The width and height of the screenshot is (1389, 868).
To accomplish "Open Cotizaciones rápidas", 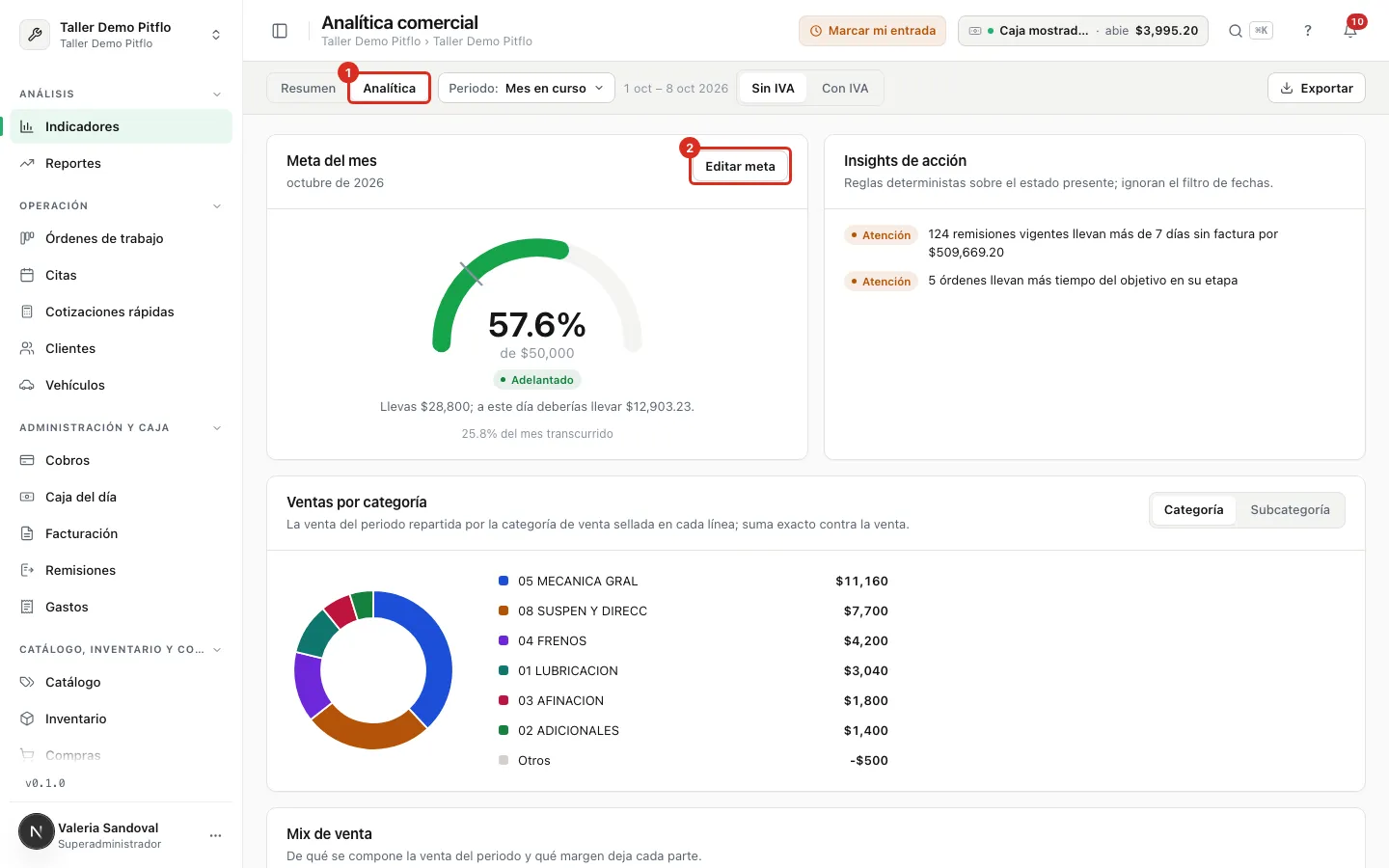I will coord(122,312).
